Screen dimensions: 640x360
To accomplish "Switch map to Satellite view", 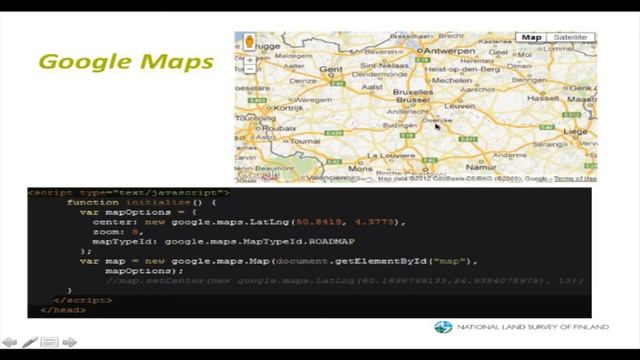I will click(x=570, y=37).
